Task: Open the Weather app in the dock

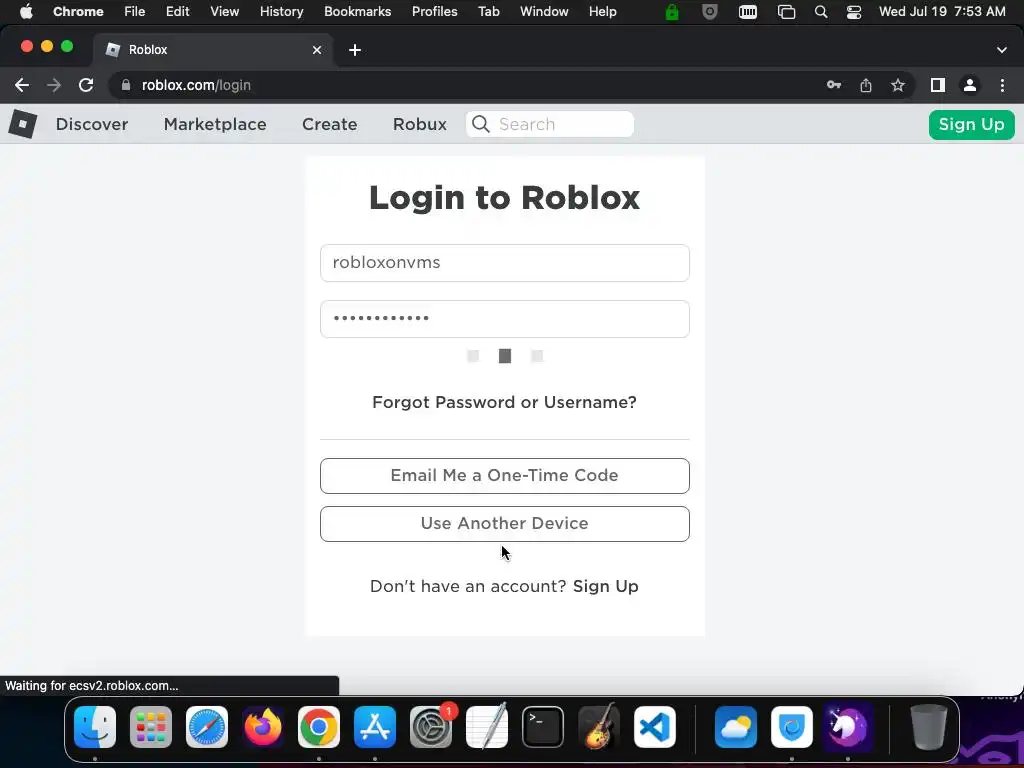Action: [x=736, y=727]
